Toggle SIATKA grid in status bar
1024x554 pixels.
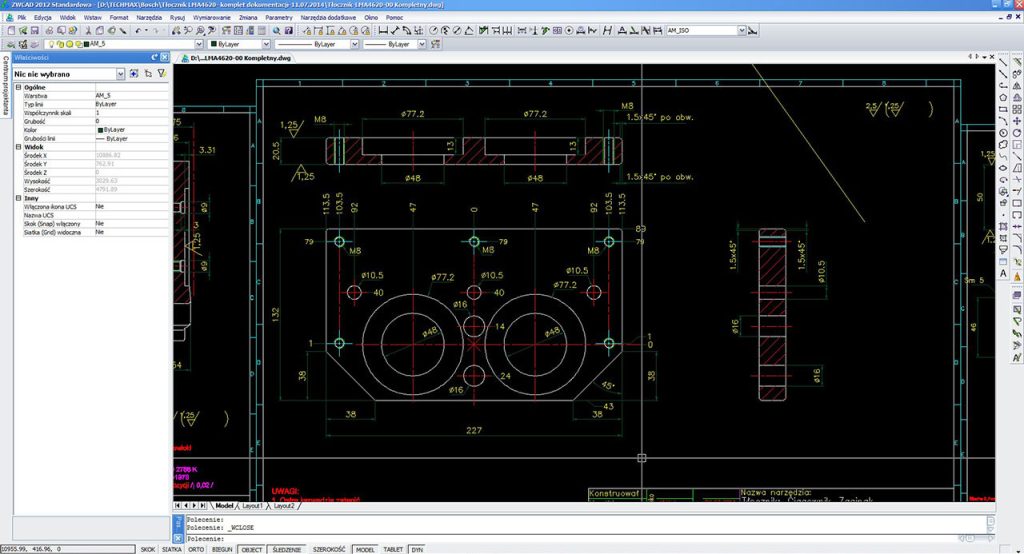(x=171, y=549)
